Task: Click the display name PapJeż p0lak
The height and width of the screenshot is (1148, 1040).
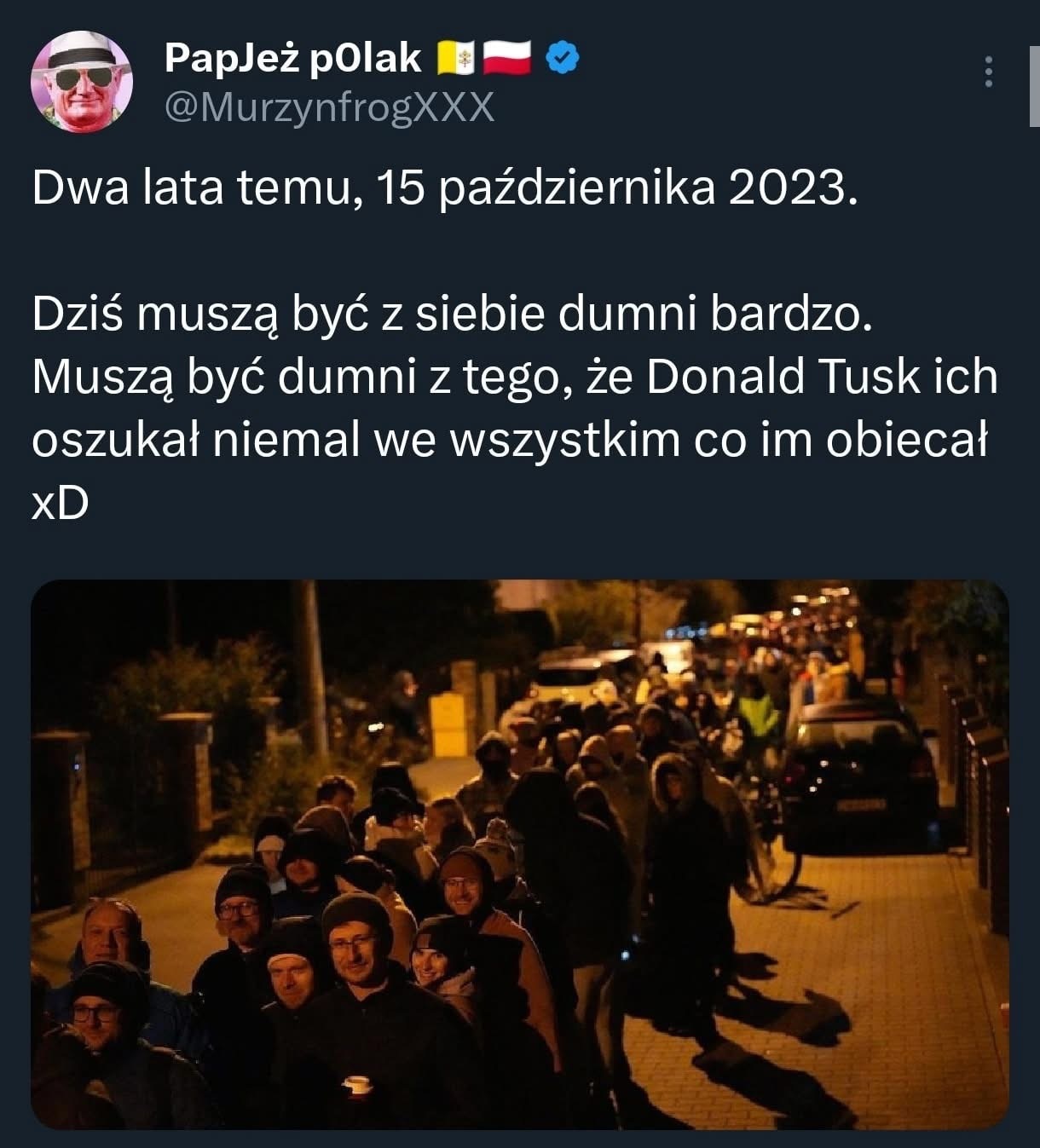Action: click(292, 58)
